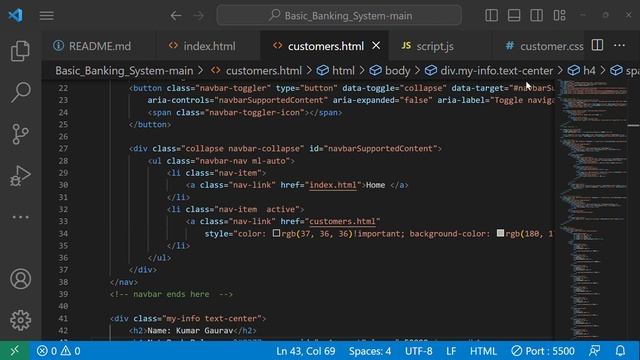The image size is (640, 360).
Task: Toggle the secondary side bar layout icon
Action: pyautogui.click(x=536, y=16)
